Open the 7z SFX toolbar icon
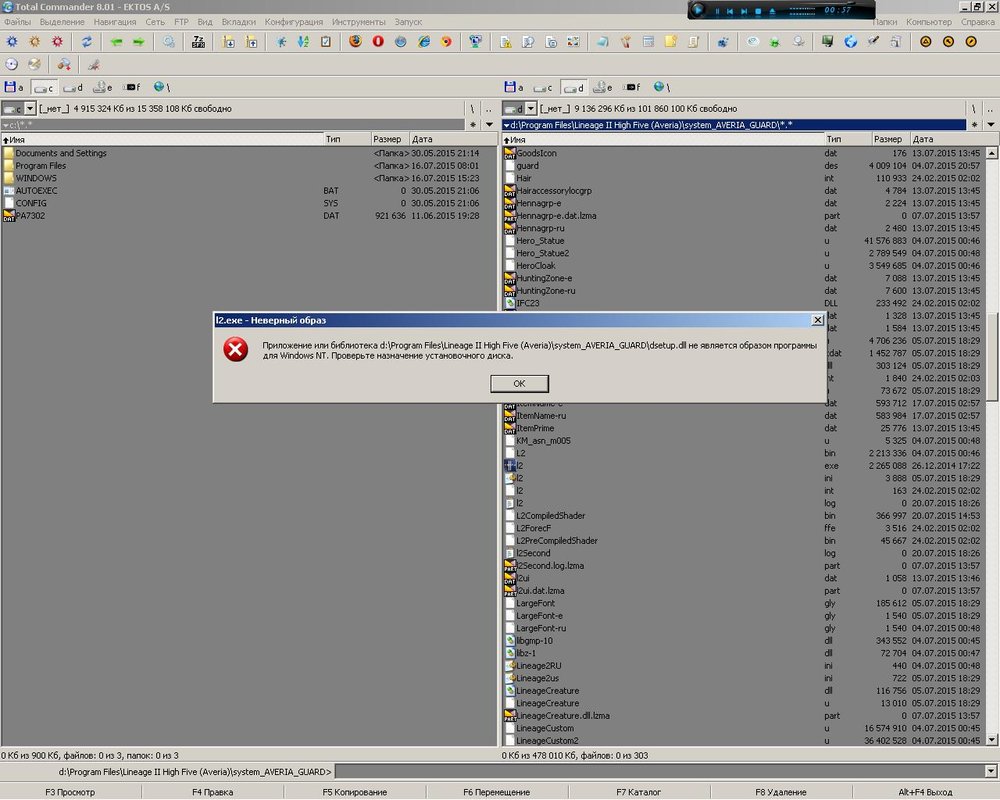1000x800 pixels. 198,42
